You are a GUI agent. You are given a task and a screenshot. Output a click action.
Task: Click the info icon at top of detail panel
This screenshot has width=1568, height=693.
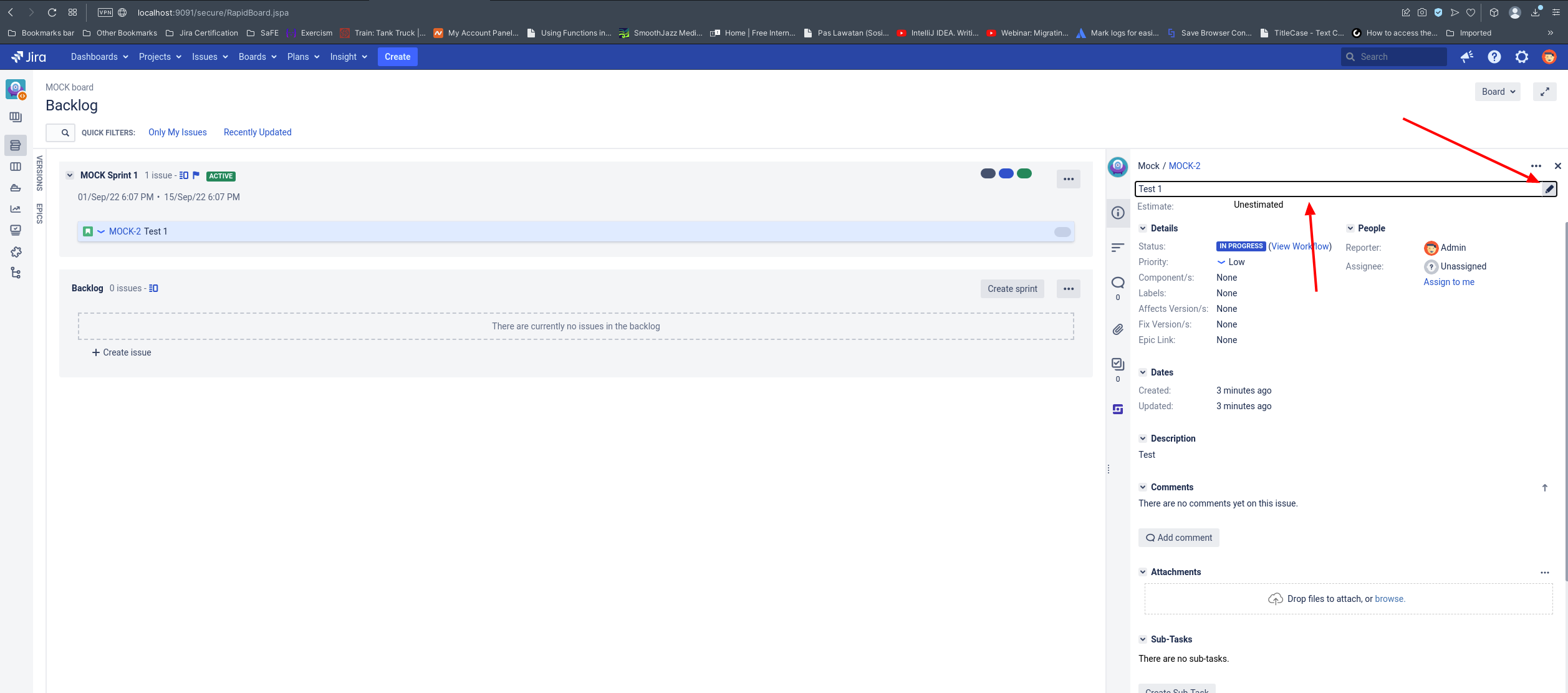pyautogui.click(x=1117, y=213)
